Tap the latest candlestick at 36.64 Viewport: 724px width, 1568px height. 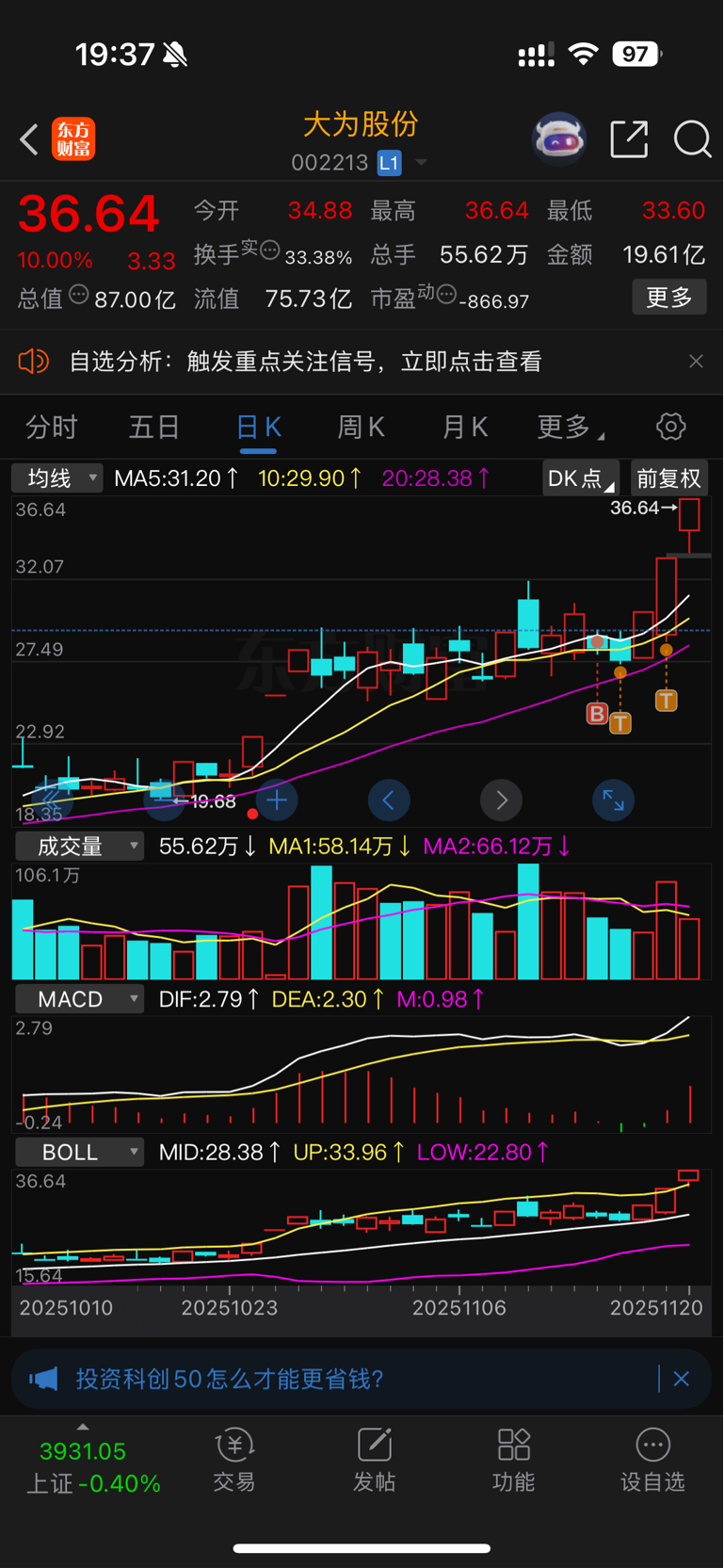[689, 525]
